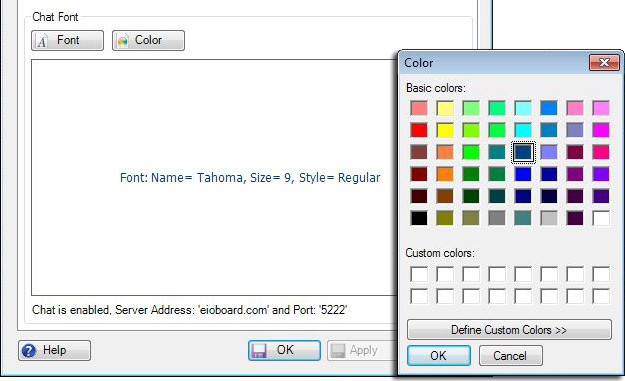Pick the pale yellow swatch in top row
This screenshot has height=381, width=625.
[x=445, y=108]
